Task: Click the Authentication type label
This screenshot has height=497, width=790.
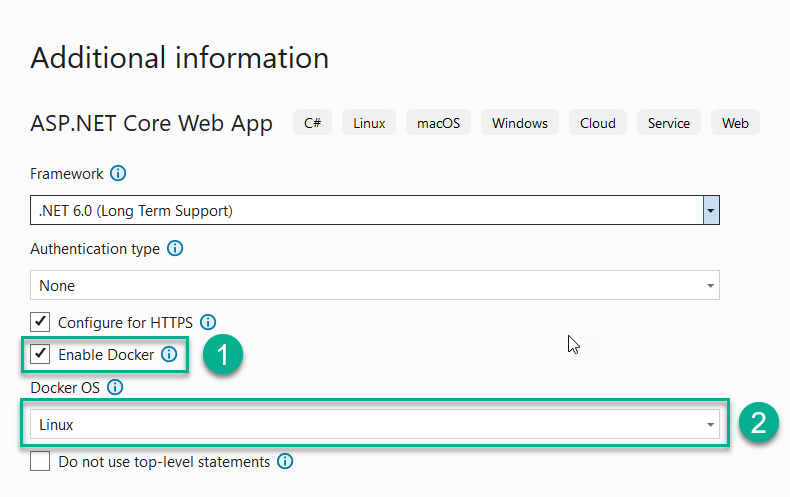Action: (95, 249)
